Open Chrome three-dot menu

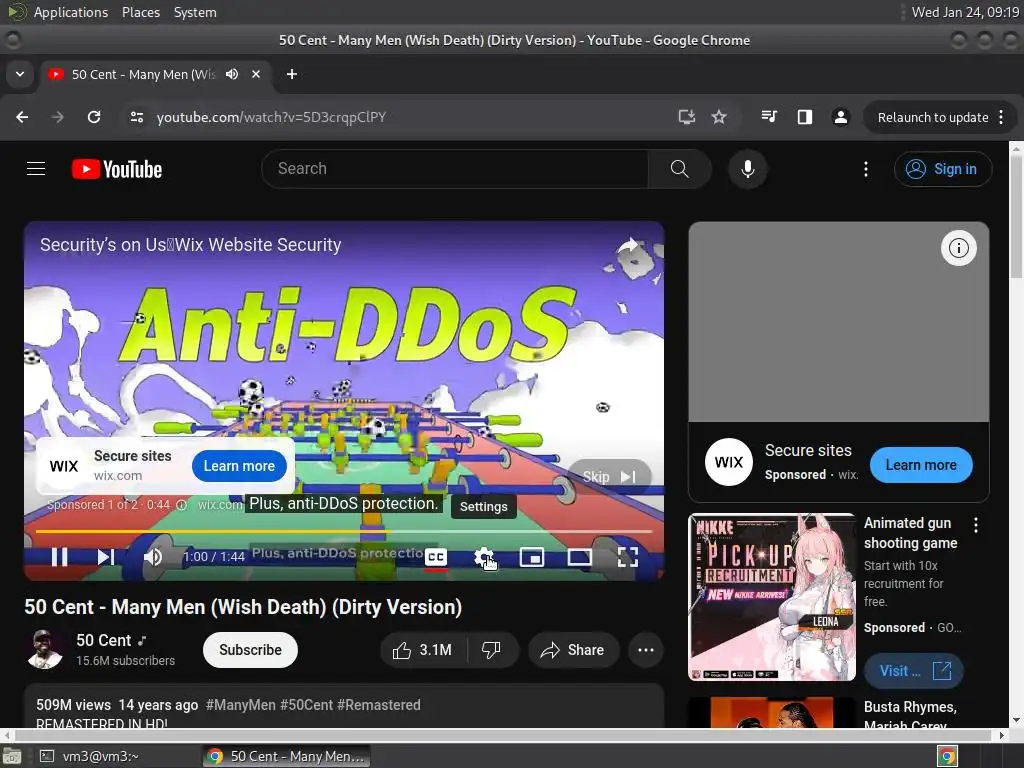pyautogui.click(x=1001, y=118)
